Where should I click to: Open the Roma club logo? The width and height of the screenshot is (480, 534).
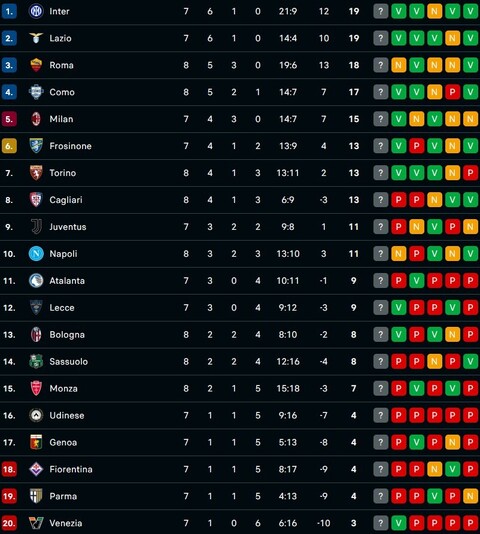point(36,65)
